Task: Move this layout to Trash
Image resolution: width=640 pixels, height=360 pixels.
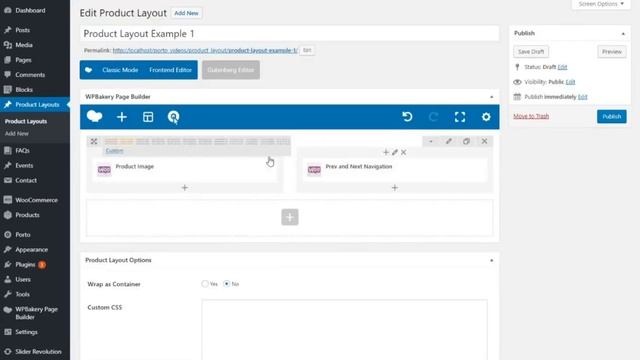Action: click(x=531, y=116)
